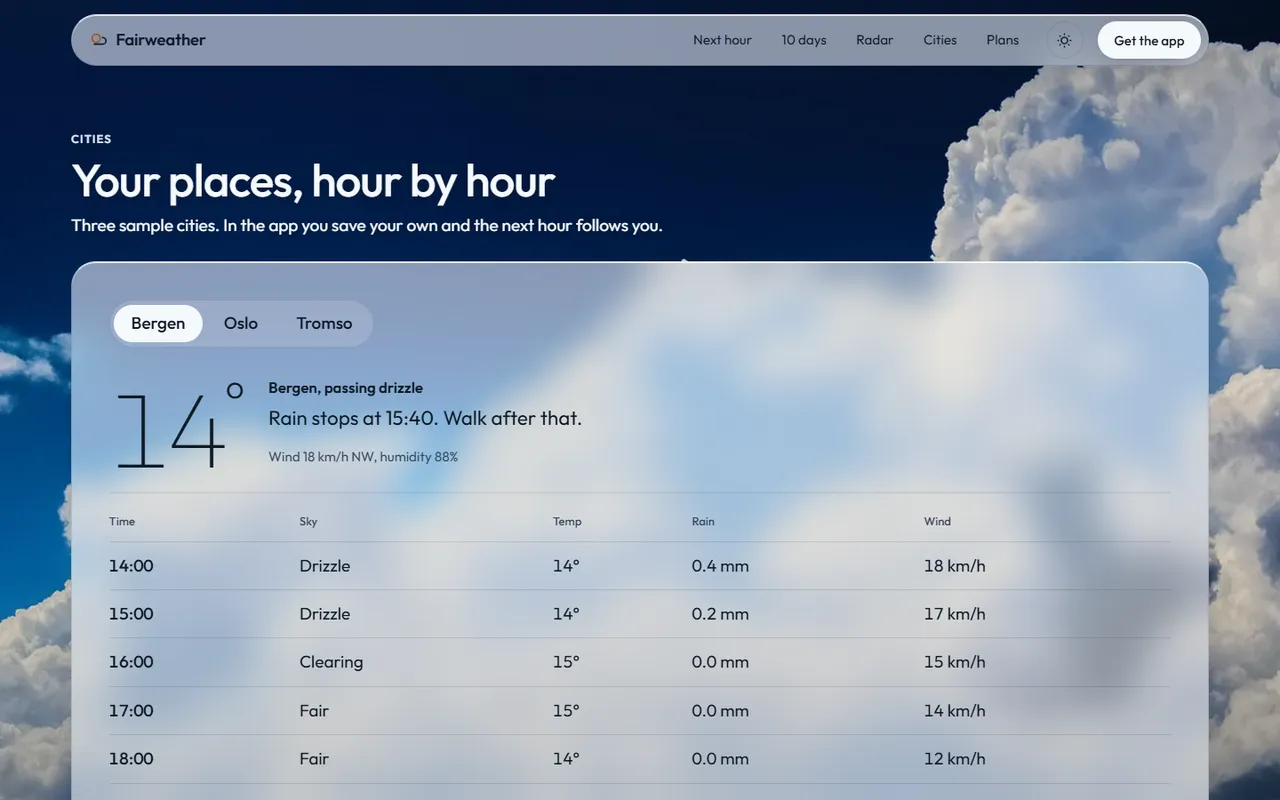Click the Wind column header
Screen dimensions: 1280x800
click(x=937, y=521)
